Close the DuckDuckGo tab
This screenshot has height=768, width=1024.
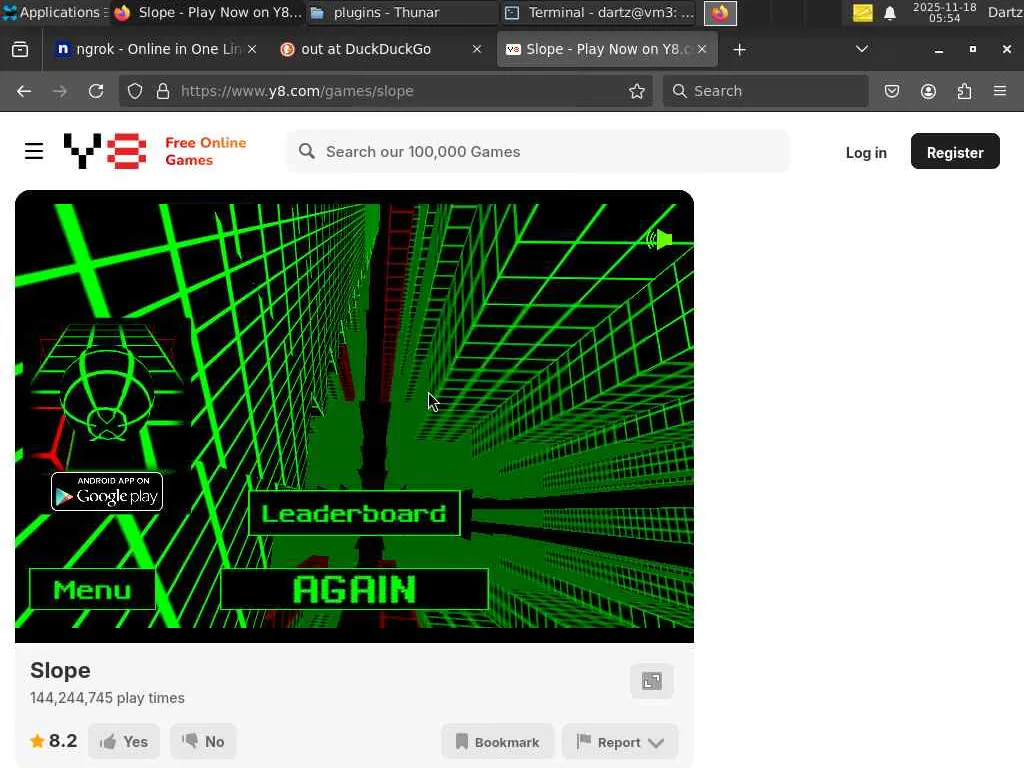click(x=477, y=49)
